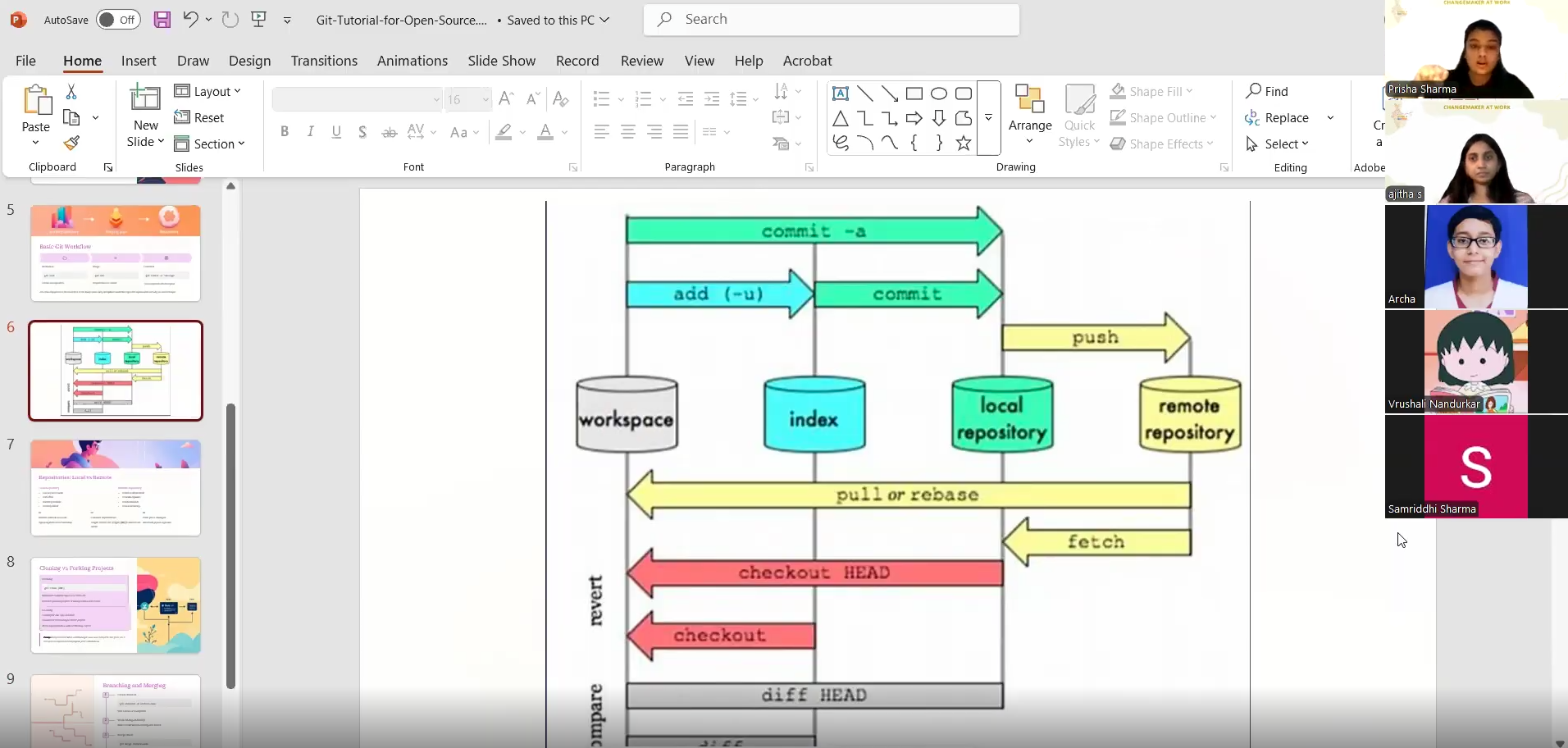Open the Layout dropdown
The width and height of the screenshot is (1568, 748).
(208, 92)
